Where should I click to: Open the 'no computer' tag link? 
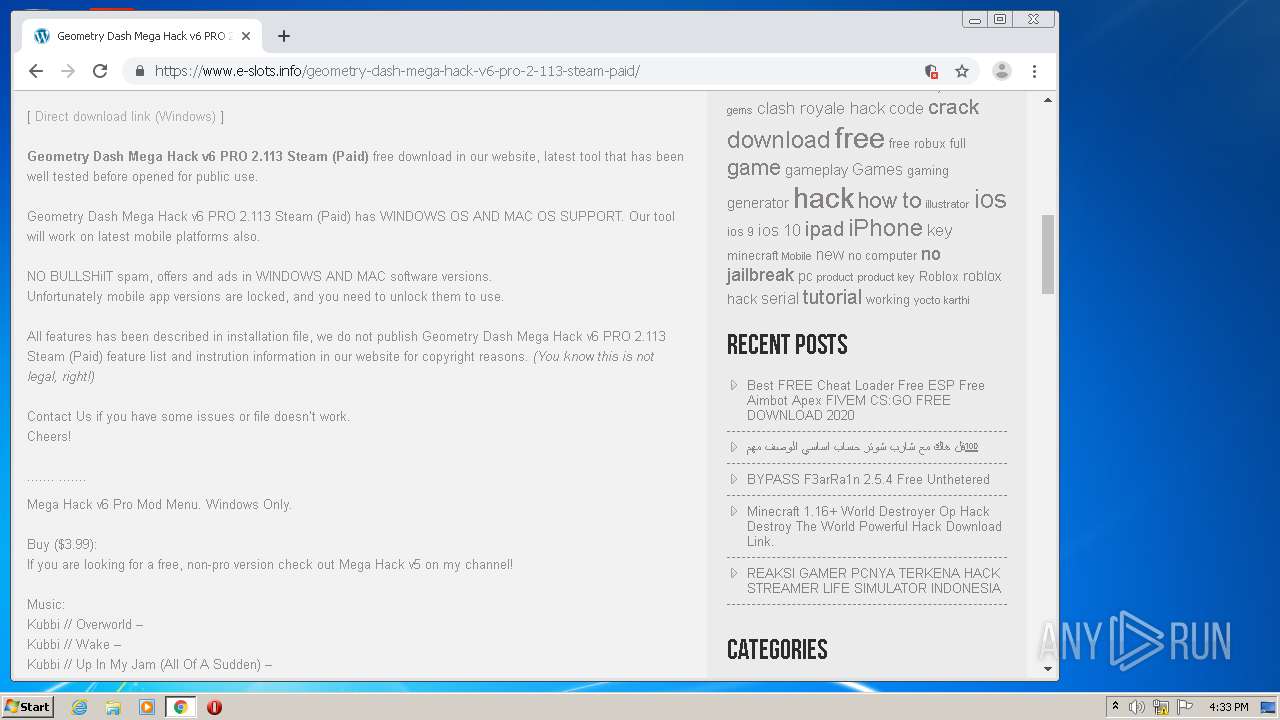point(882,256)
